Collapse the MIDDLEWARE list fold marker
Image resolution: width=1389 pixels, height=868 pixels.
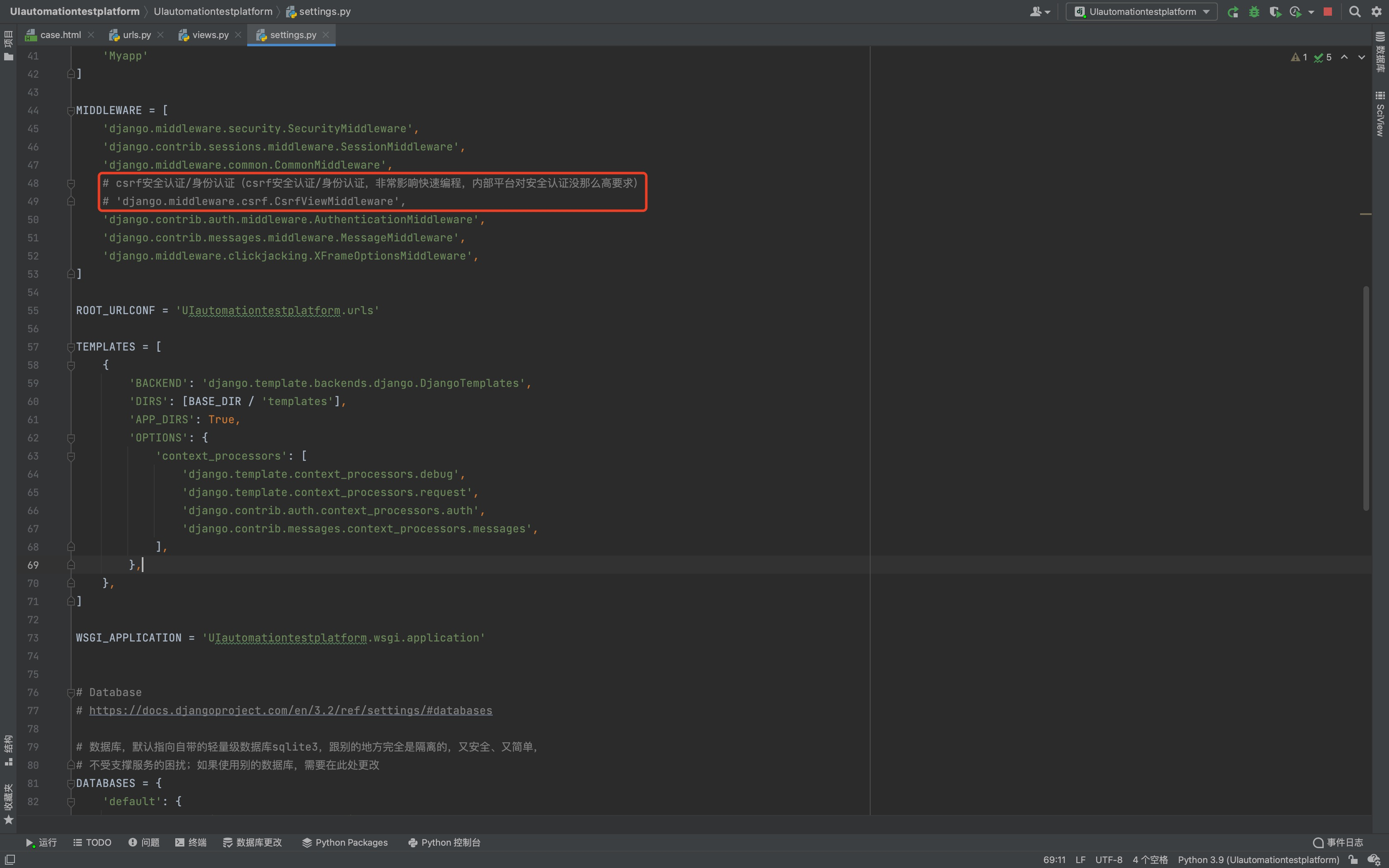71,110
